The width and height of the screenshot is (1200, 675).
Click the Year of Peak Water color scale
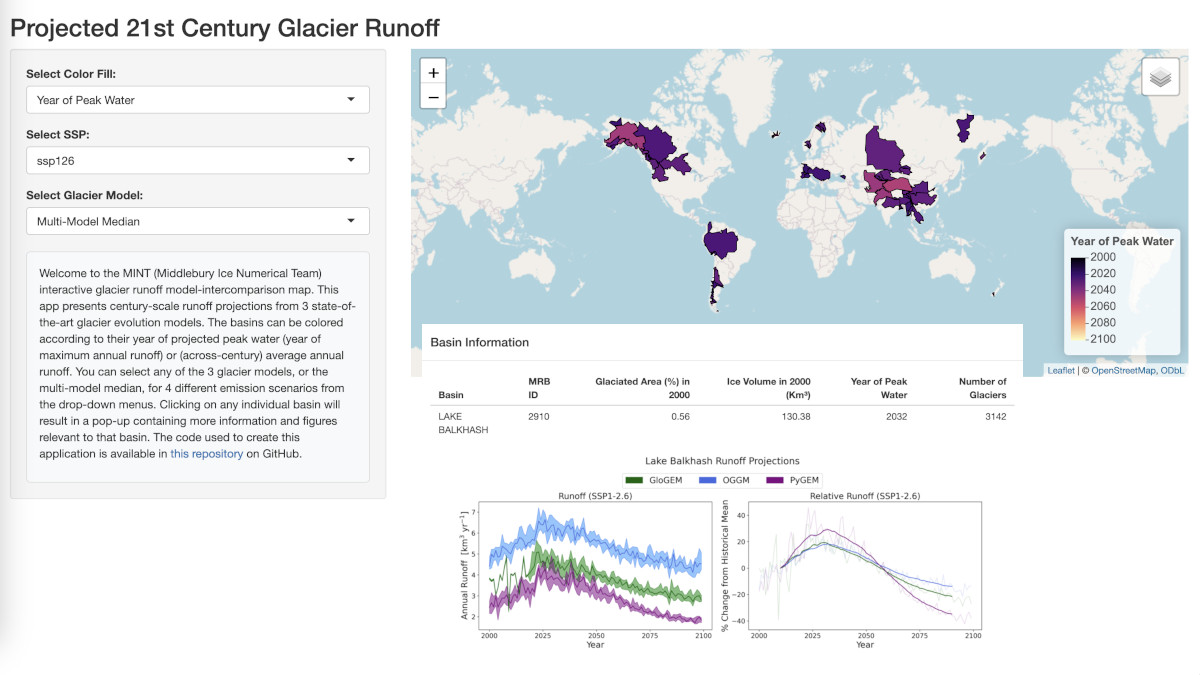(x=1078, y=298)
